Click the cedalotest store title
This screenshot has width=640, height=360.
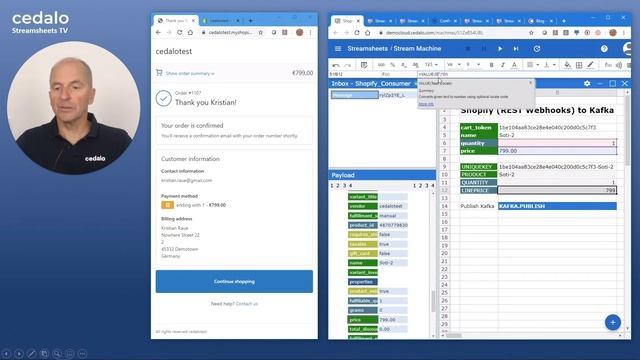click(x=173, y=51)
